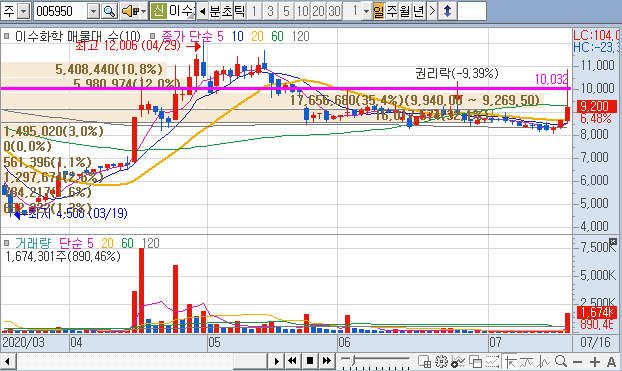Click the 10 interval button
This screenshot has width=622, height=371.
pyautogui.click(x=302, y=11)
